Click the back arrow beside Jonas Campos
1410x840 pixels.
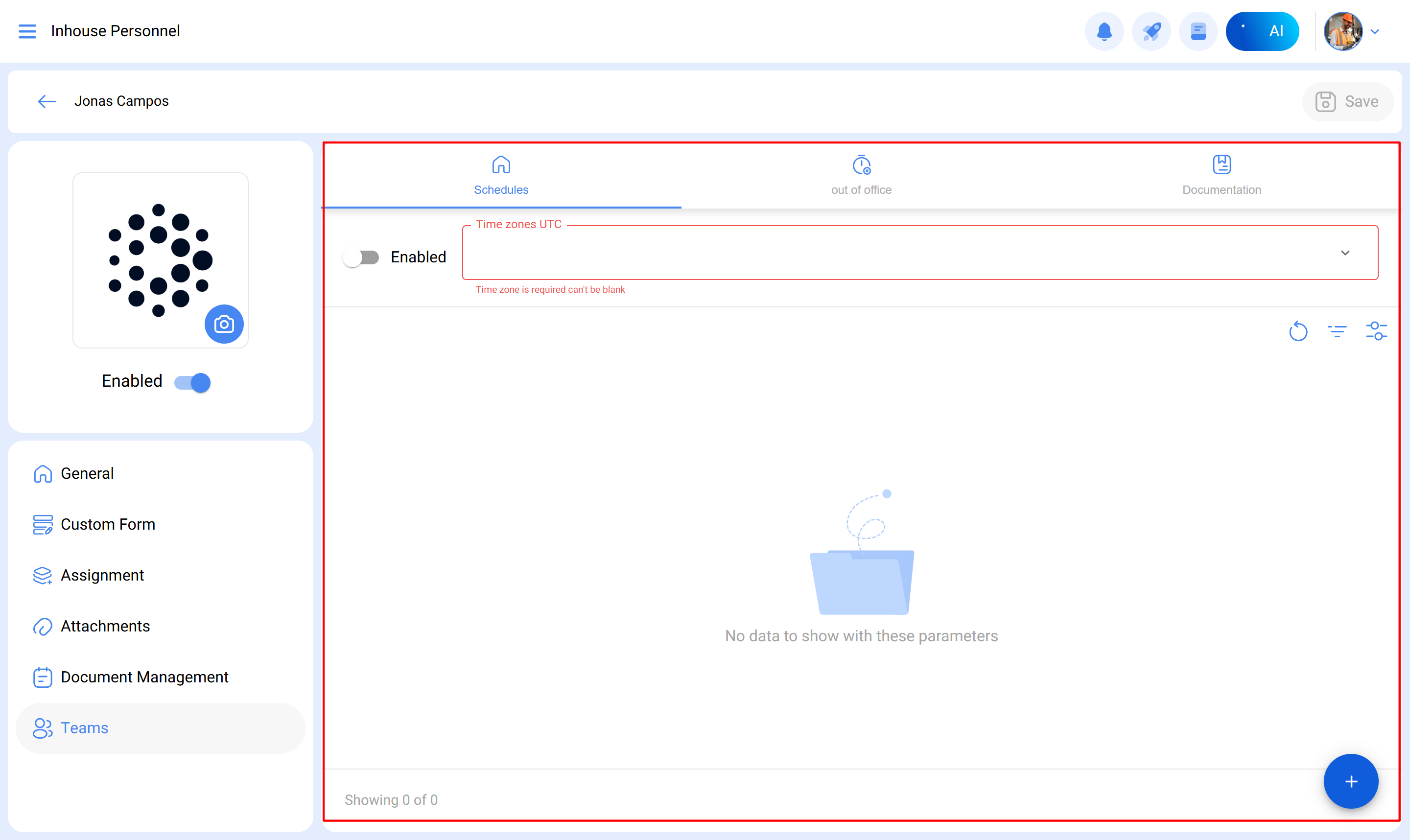pyautogui.click(x=47, y=101)
